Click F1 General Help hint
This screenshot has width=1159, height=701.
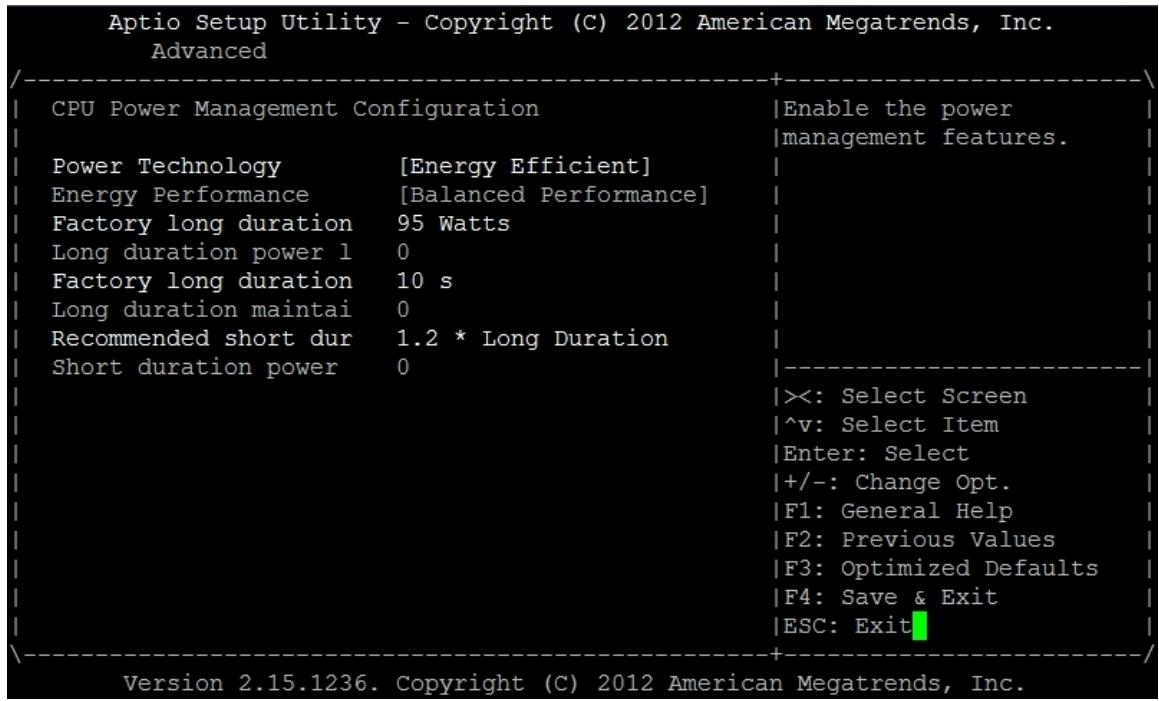(897, 511)
